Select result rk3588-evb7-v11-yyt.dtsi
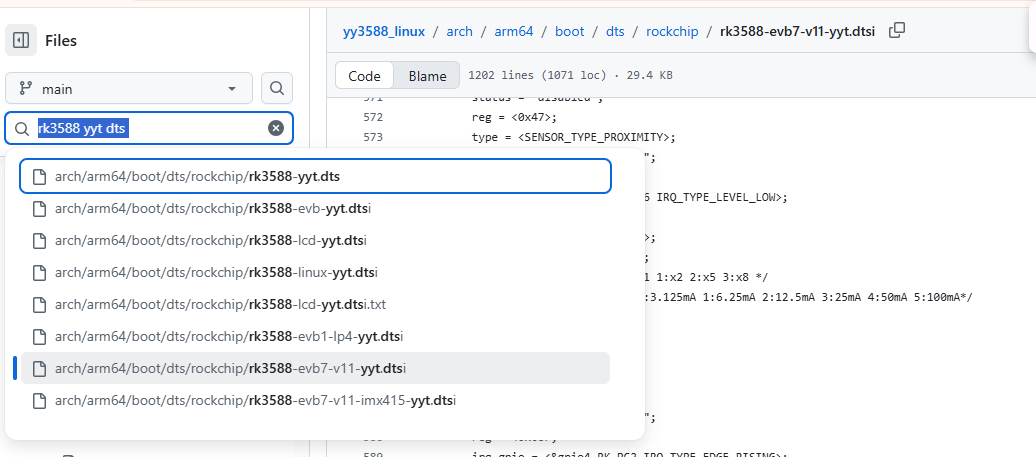The image size is (1036, 457). click(316, 368)
